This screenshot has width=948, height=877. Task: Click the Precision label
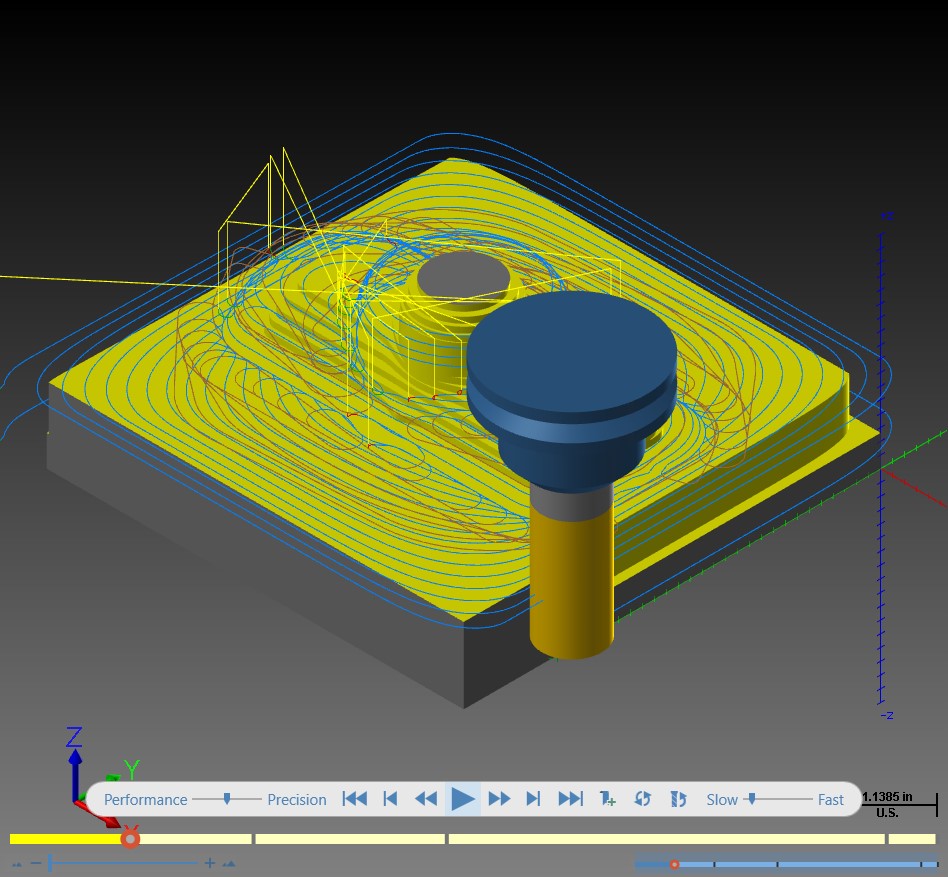[297, 800]
